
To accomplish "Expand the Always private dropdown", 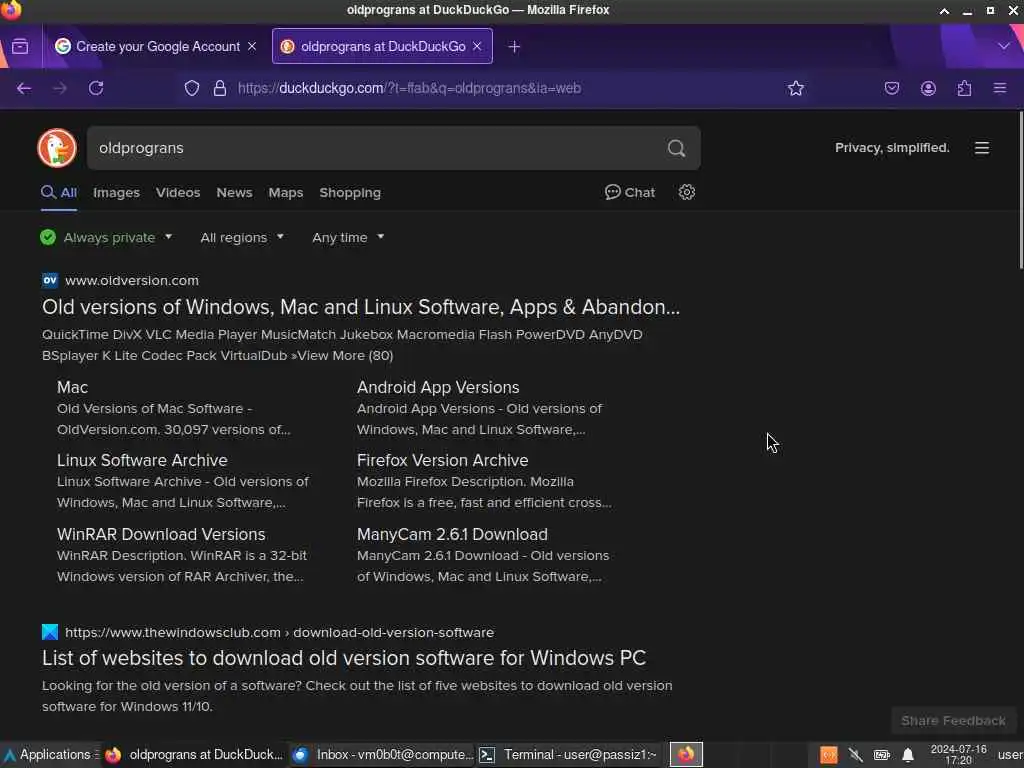I will coord(106,237).
